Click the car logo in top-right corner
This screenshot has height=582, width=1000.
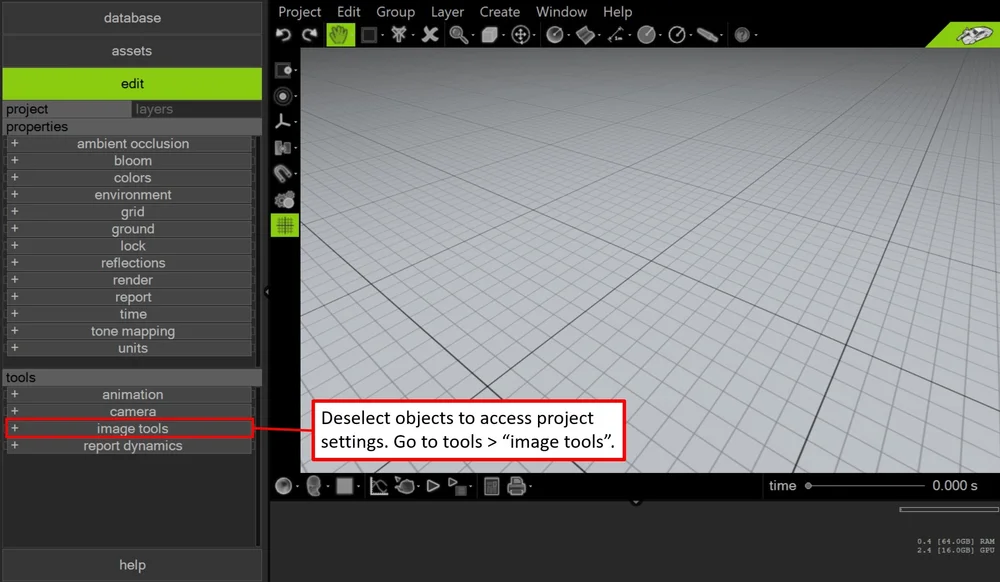(973, 34)
